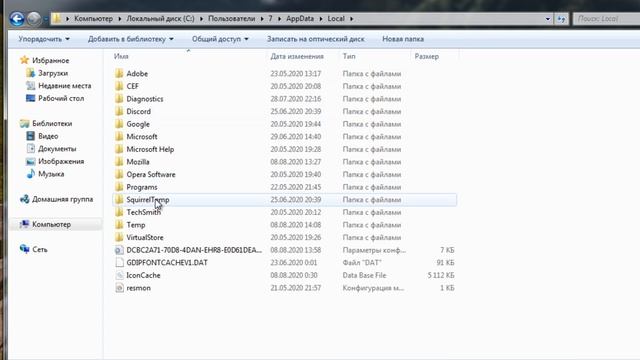Screen dimensions: 640x360
Task: Select Компьютер in navigation pane
Action: click(x=51, y=224)
